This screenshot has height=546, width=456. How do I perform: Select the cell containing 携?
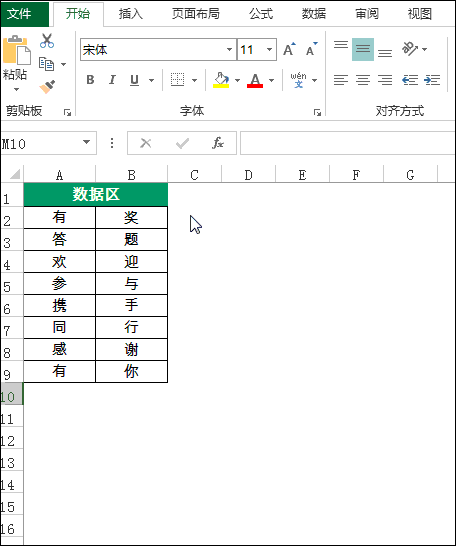60,305
